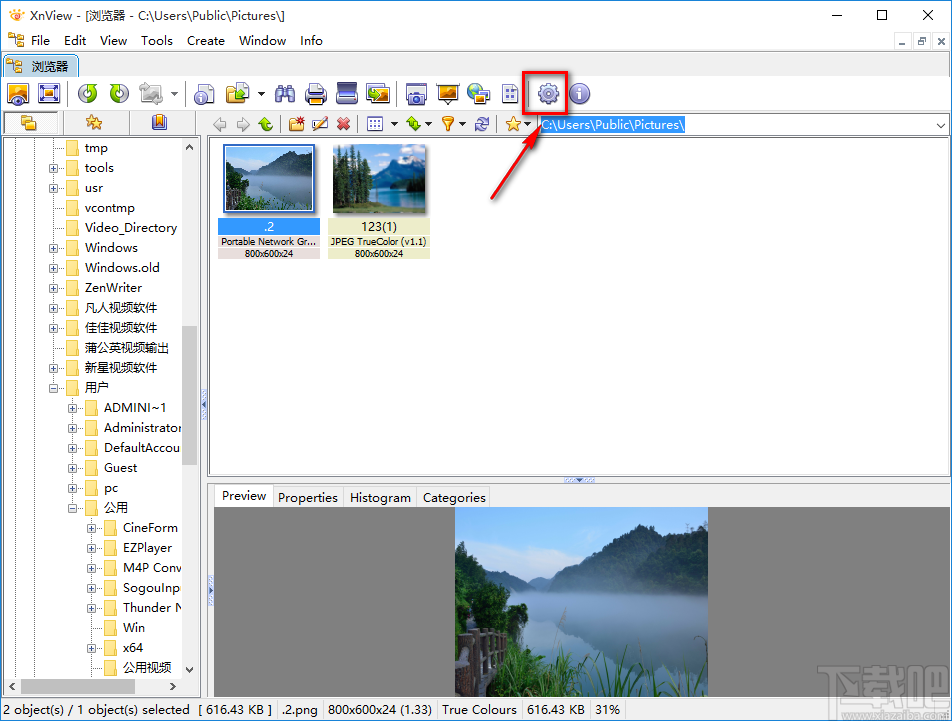
Task: Click the Print icon
Action: pos(316,94)
